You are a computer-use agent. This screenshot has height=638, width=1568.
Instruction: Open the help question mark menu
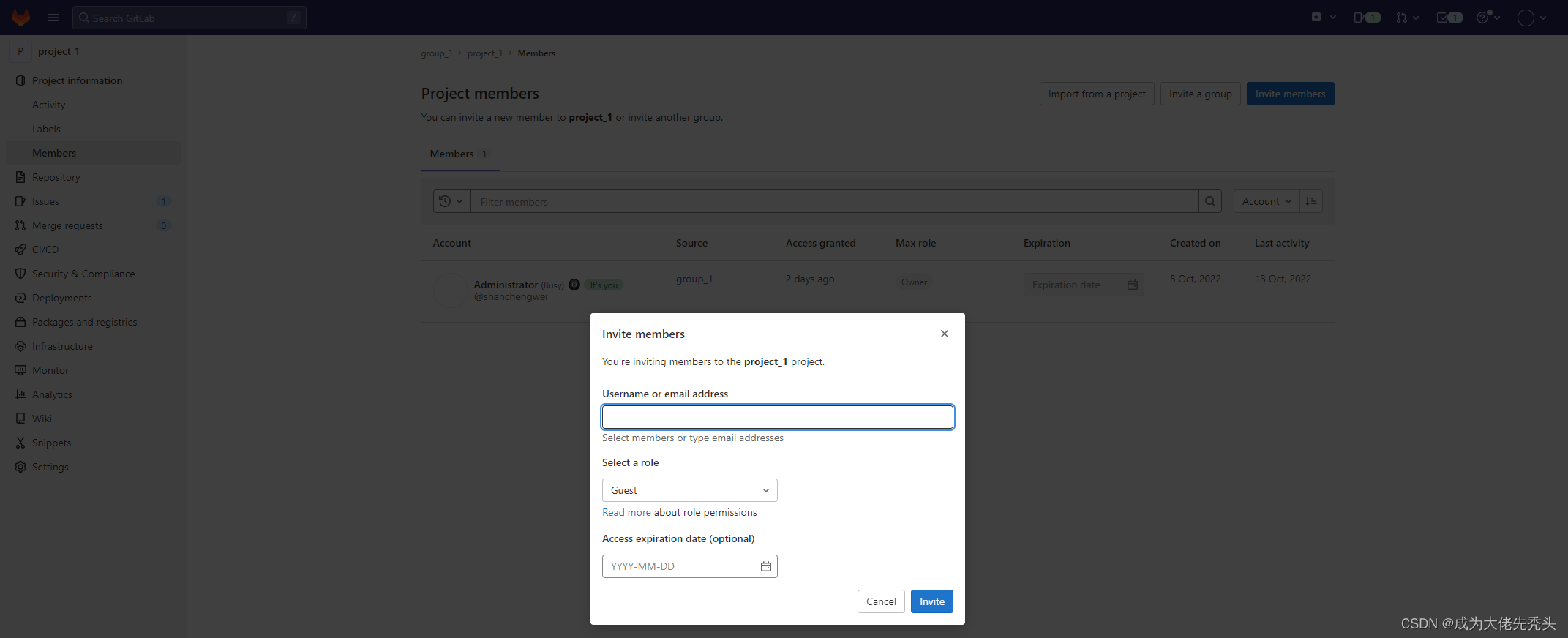(1488, 18)
